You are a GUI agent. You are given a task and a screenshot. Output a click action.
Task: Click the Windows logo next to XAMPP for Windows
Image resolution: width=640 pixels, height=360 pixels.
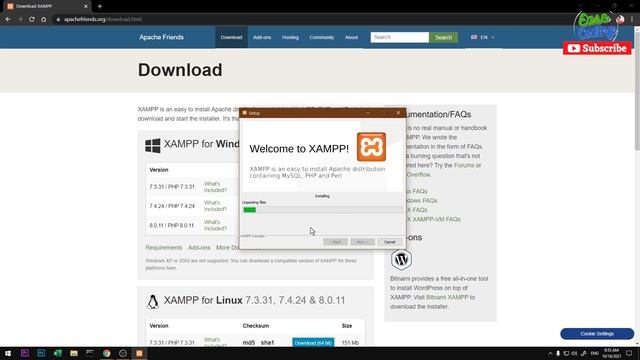(x=153, y=146)
